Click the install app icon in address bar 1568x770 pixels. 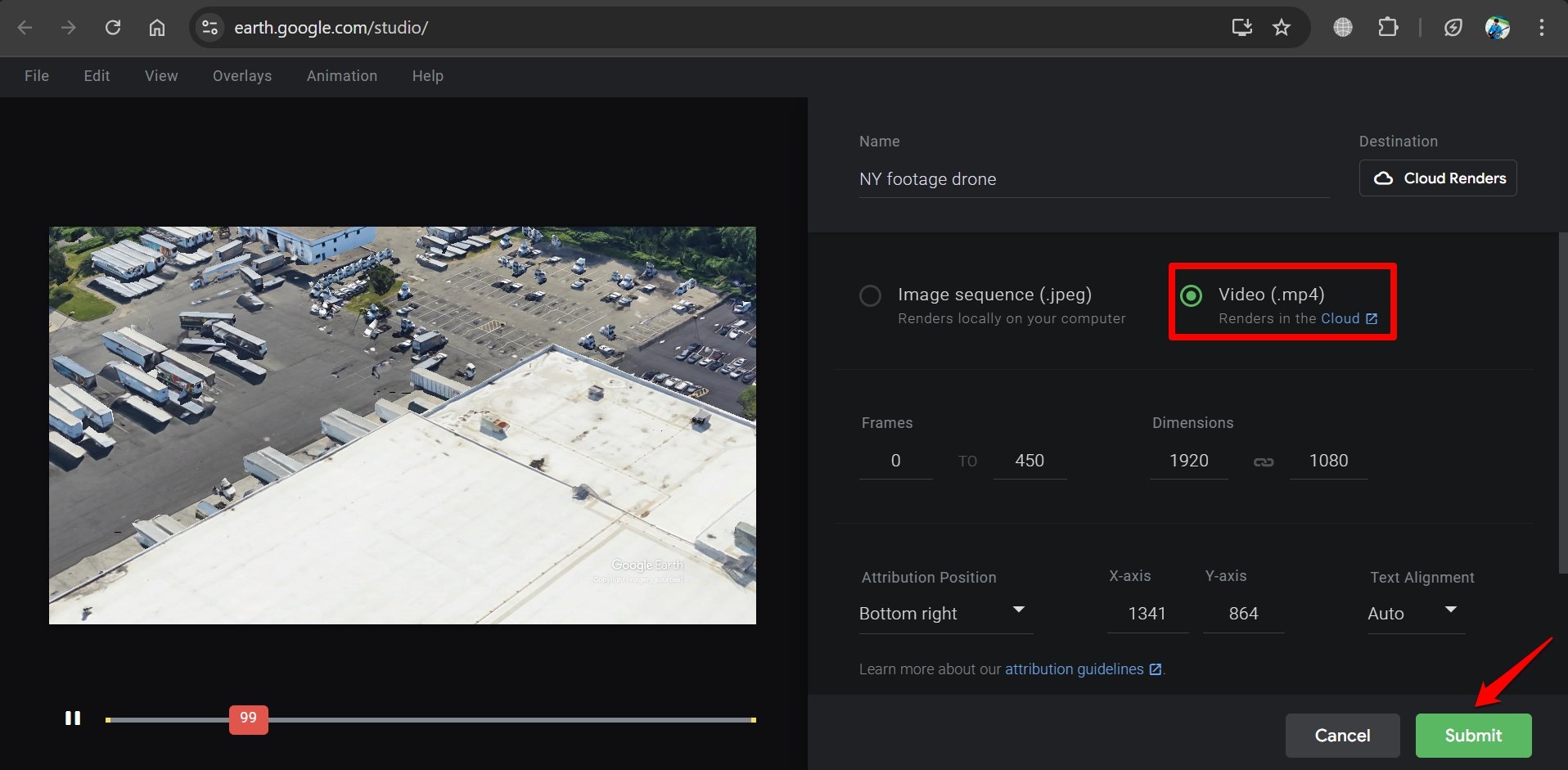(1241, 28)
